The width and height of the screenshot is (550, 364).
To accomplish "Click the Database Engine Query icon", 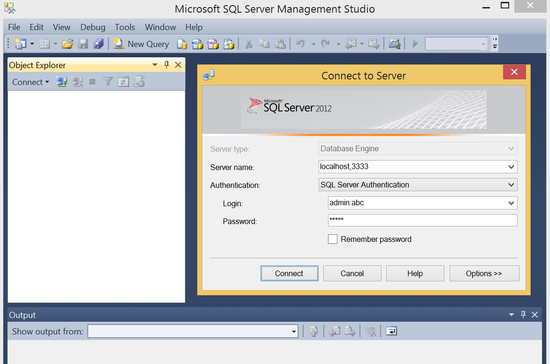I will click(x=182, y=44).
